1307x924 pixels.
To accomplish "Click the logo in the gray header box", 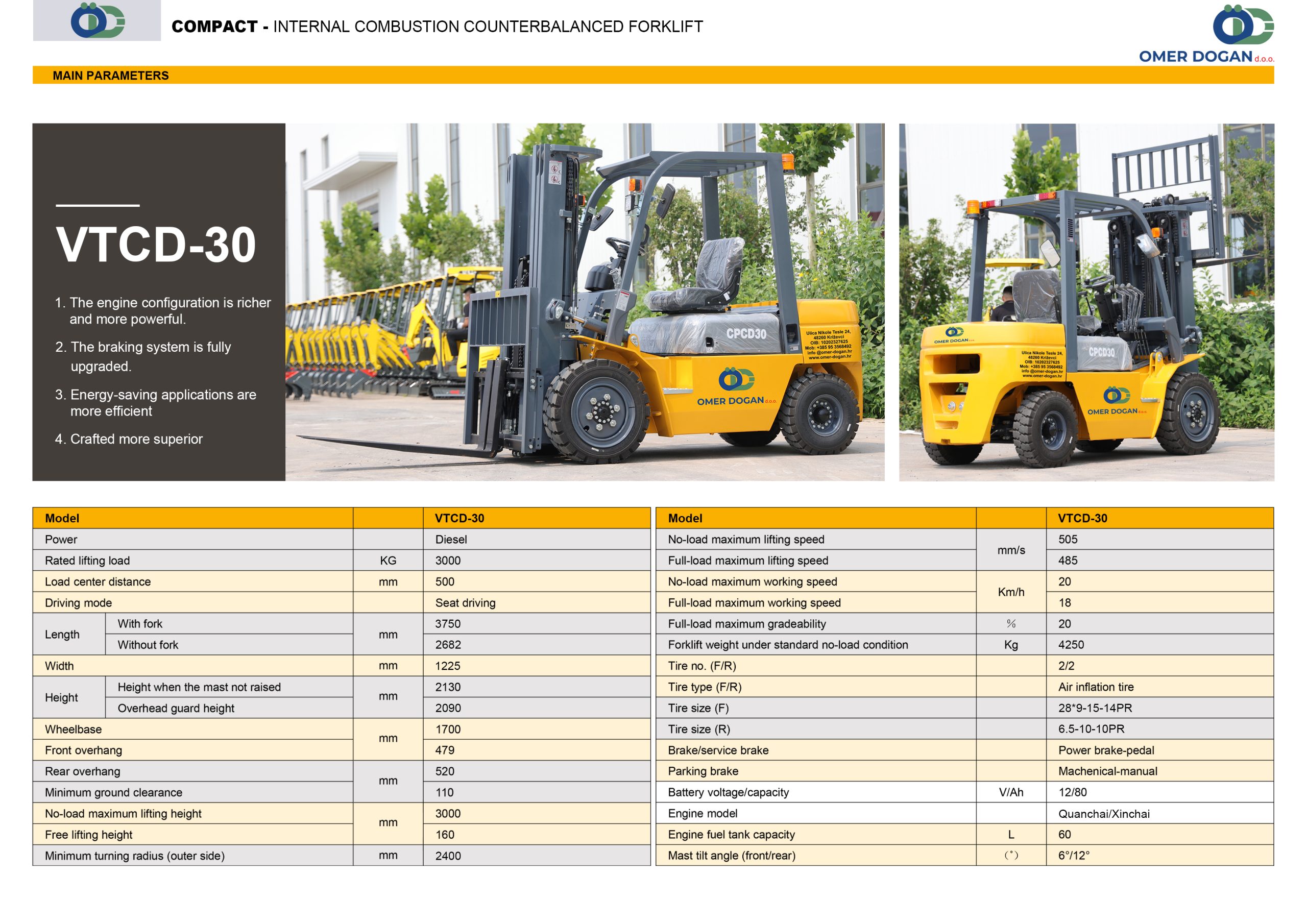I will click(98, 20).
